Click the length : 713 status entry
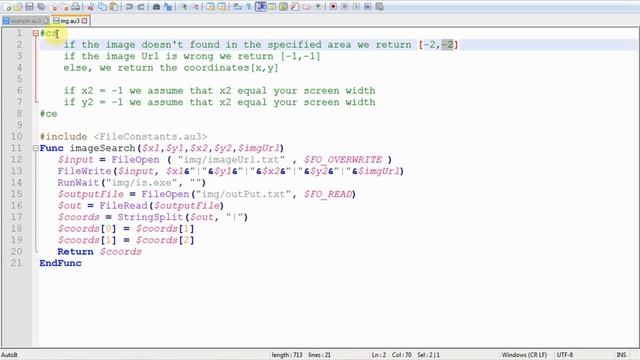The image size is (640, 360). [x=287, y=355]
